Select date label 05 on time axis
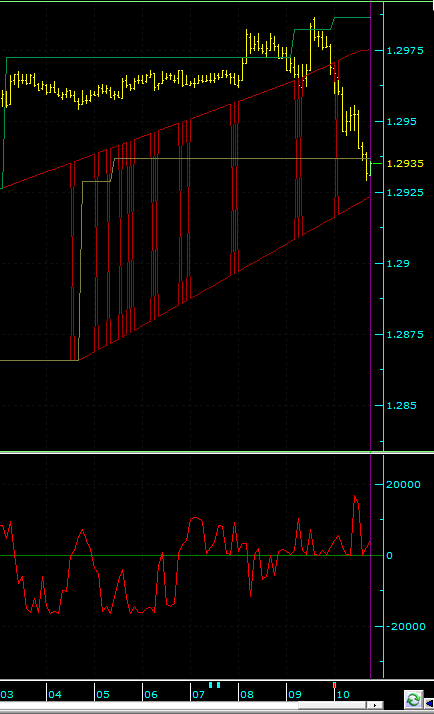This screenshot has width=434, height=714. (x=103, y=694)
